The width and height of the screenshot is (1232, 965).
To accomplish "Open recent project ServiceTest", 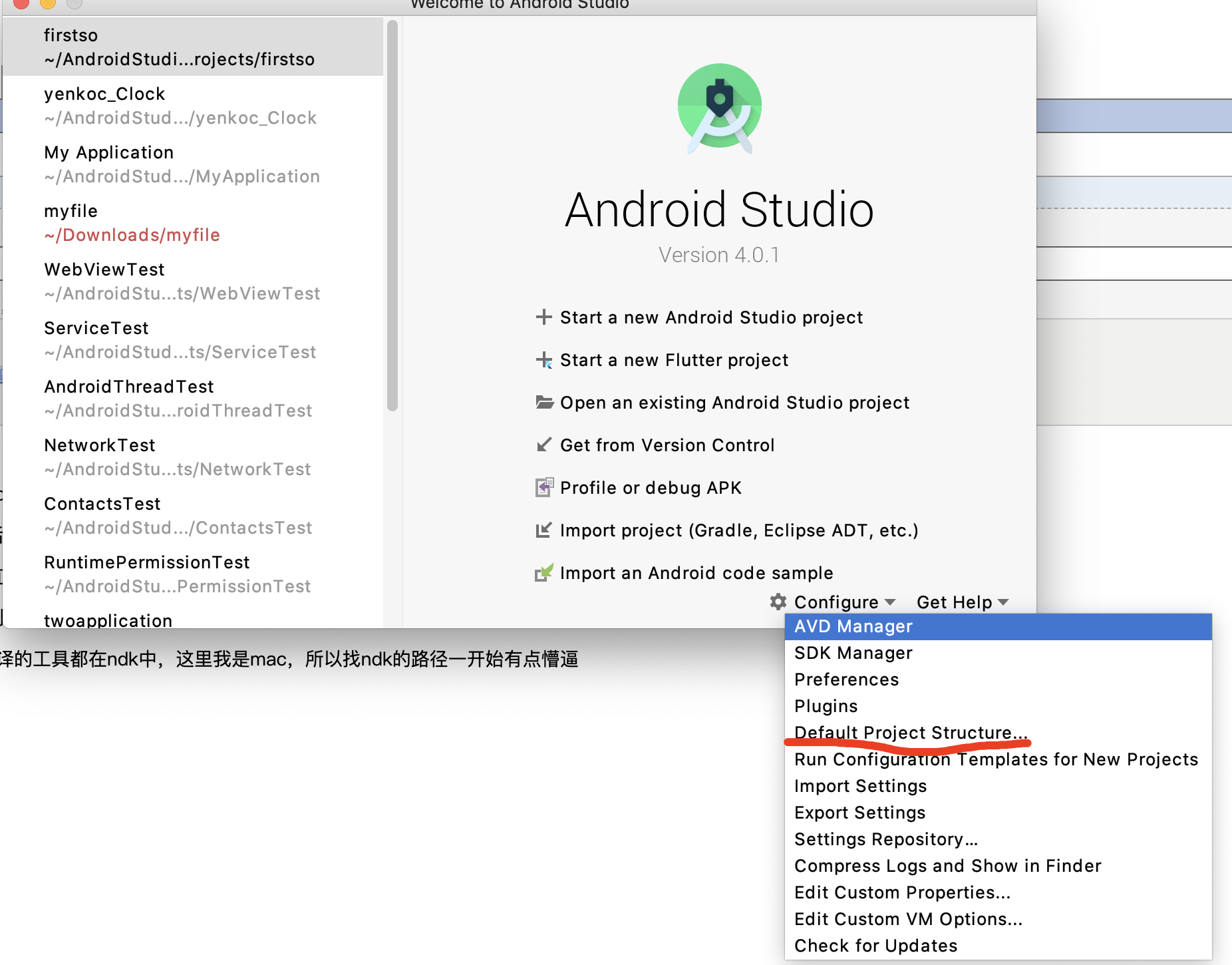I will (x=193, y=339).
